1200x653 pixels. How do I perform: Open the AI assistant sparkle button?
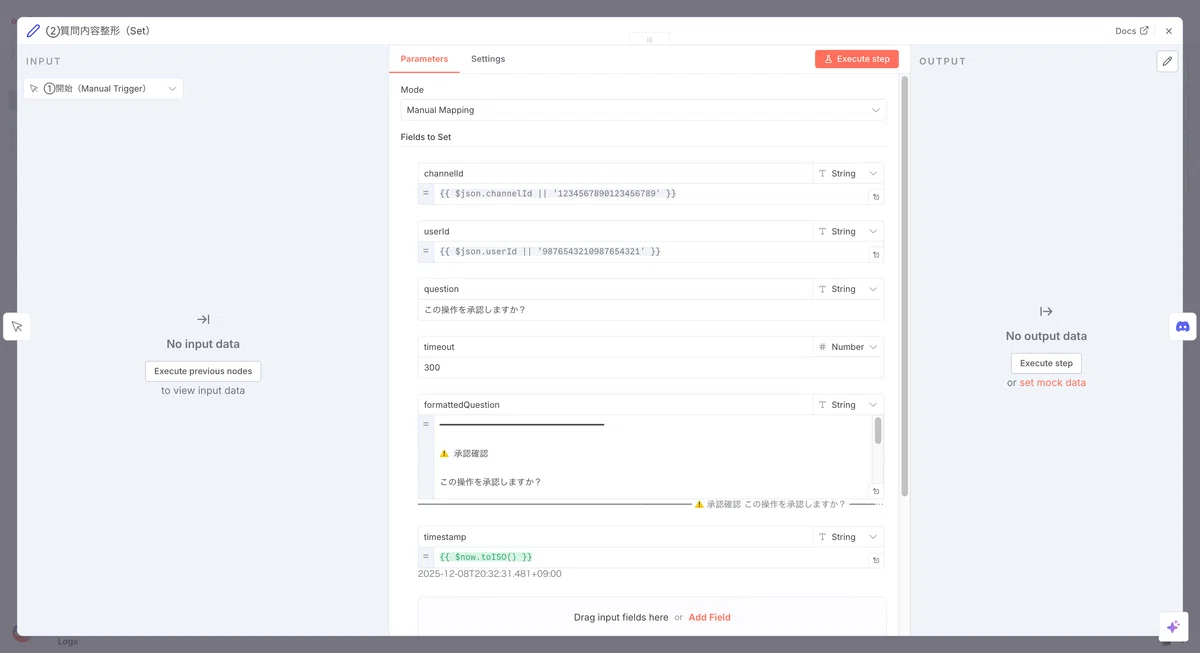point(1173,626)
